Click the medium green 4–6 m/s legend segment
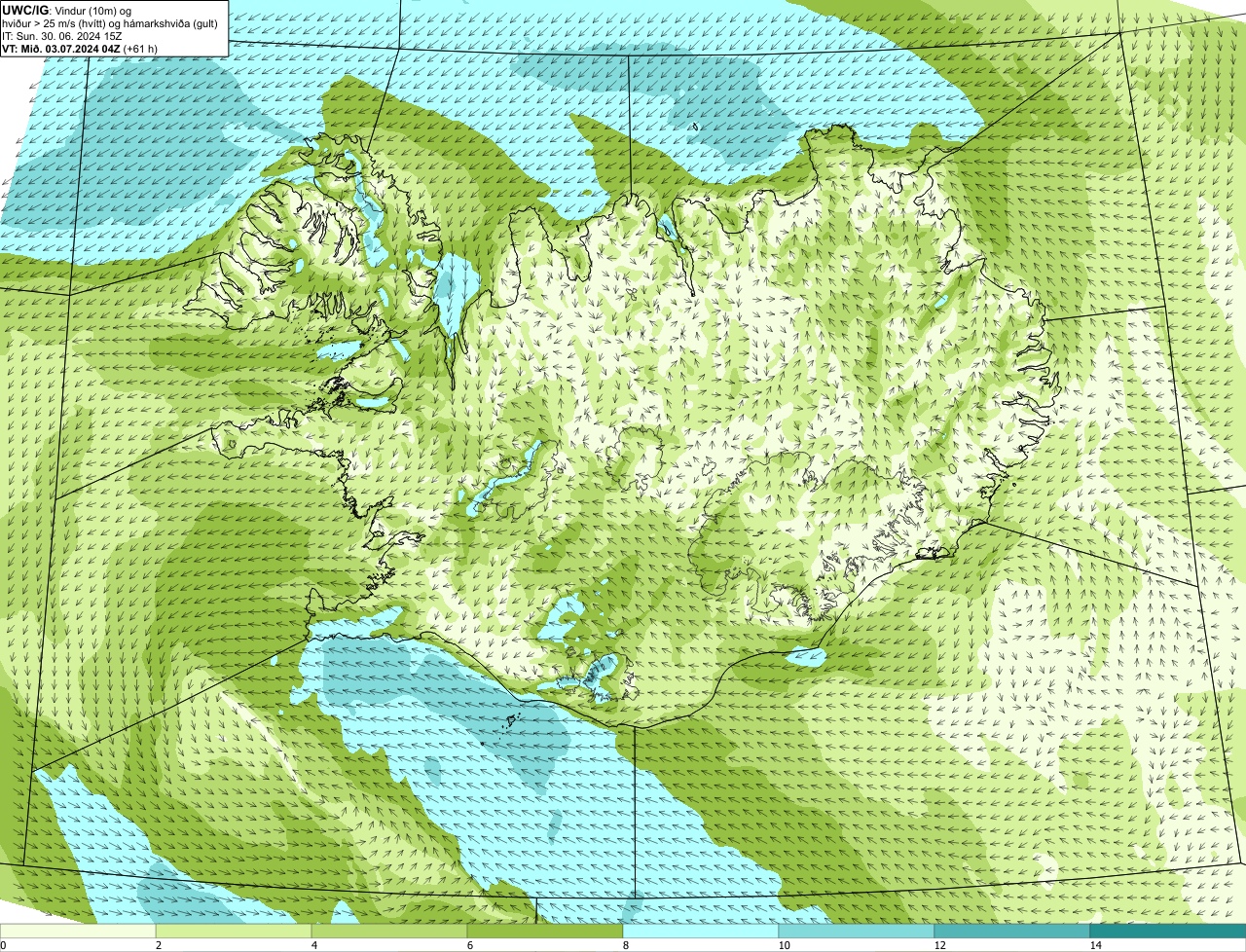1246x952 pixels. [389, 932]
